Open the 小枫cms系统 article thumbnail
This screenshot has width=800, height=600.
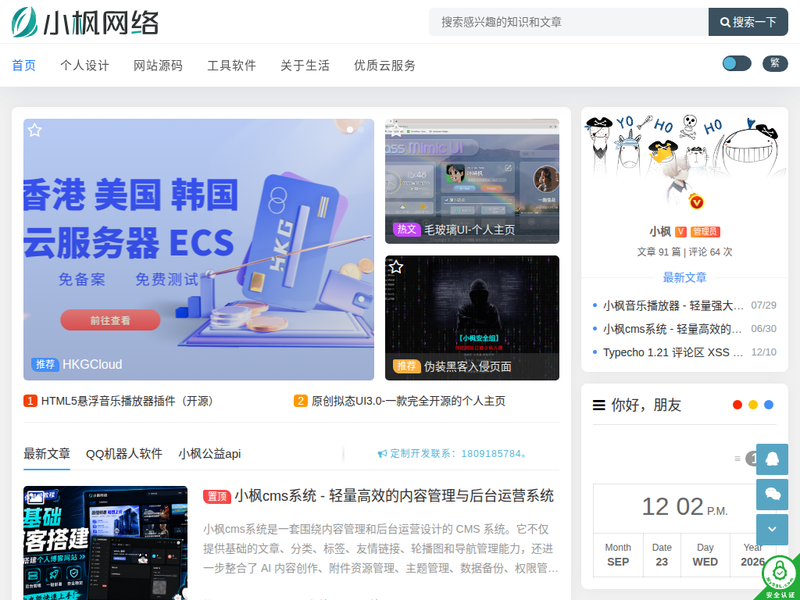[x=105, y=543]
